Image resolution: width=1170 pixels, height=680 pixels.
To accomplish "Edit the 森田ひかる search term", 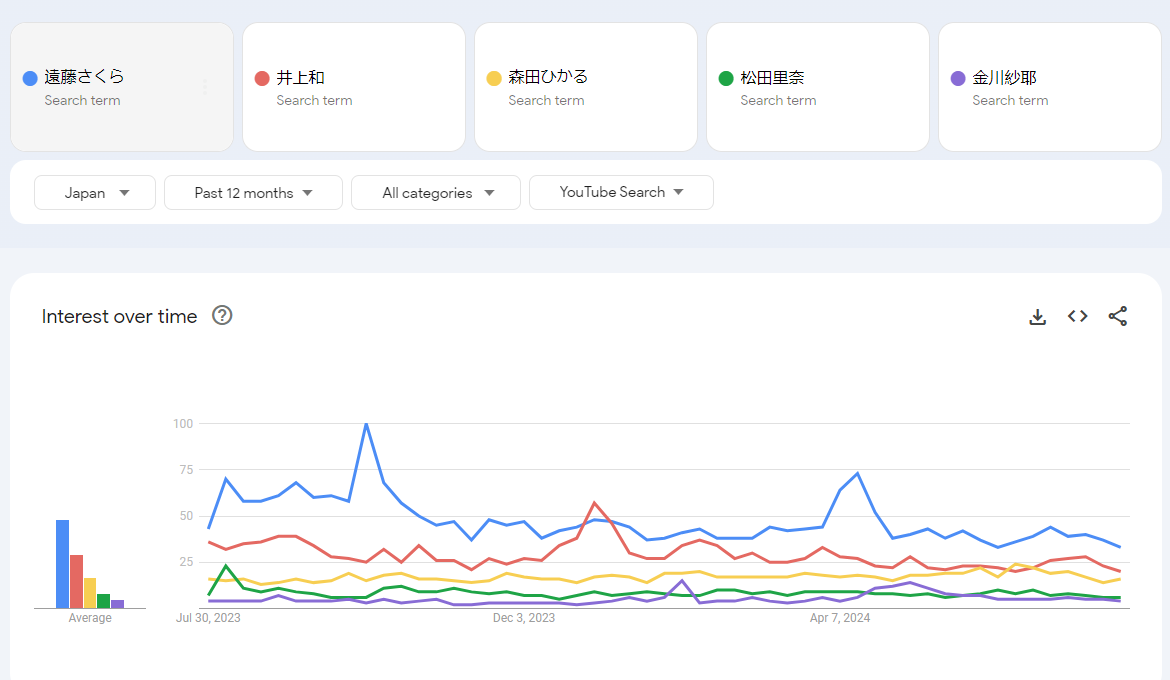I will 548,78.
